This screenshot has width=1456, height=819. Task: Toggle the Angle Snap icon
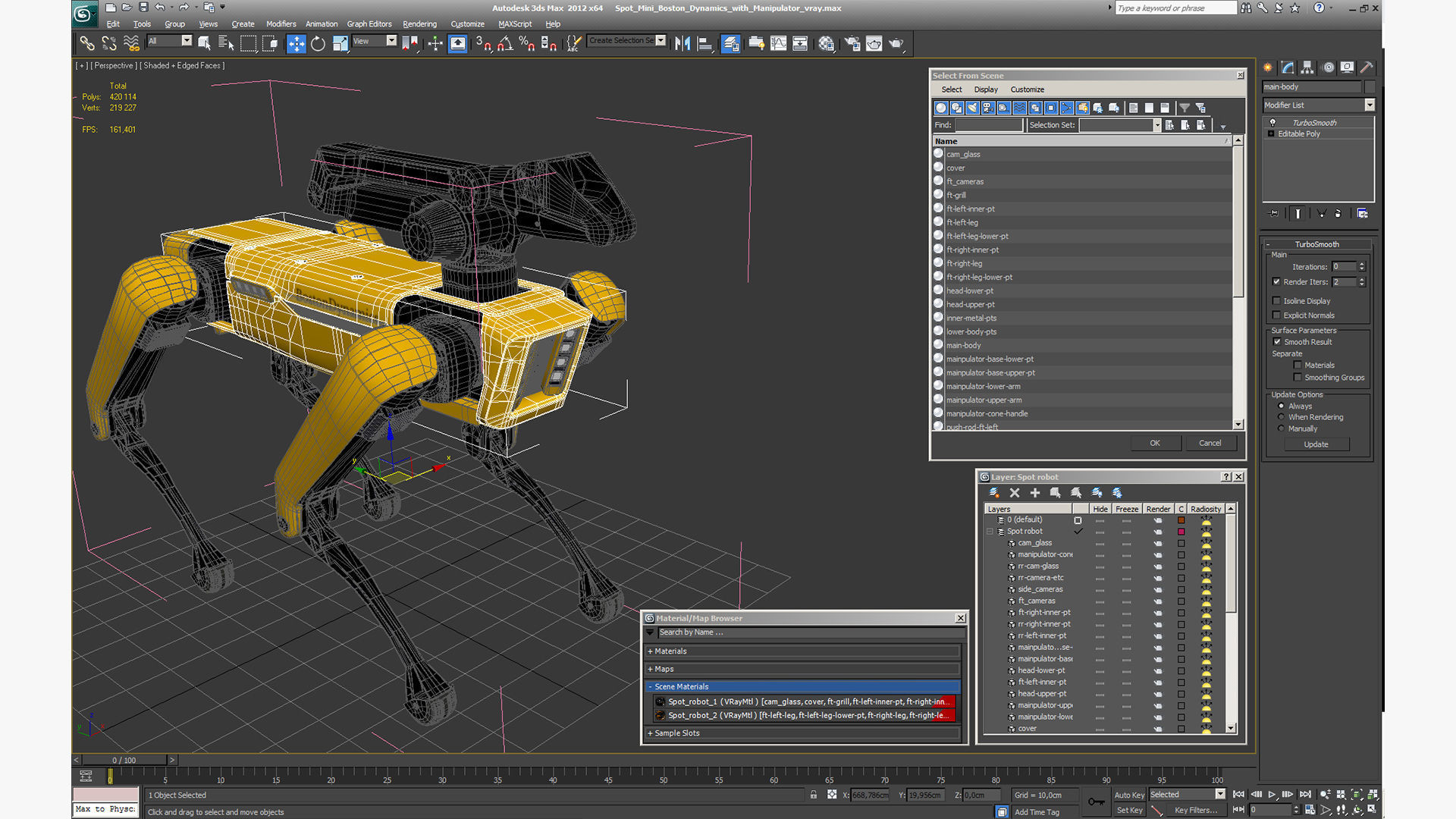point(504,44)
